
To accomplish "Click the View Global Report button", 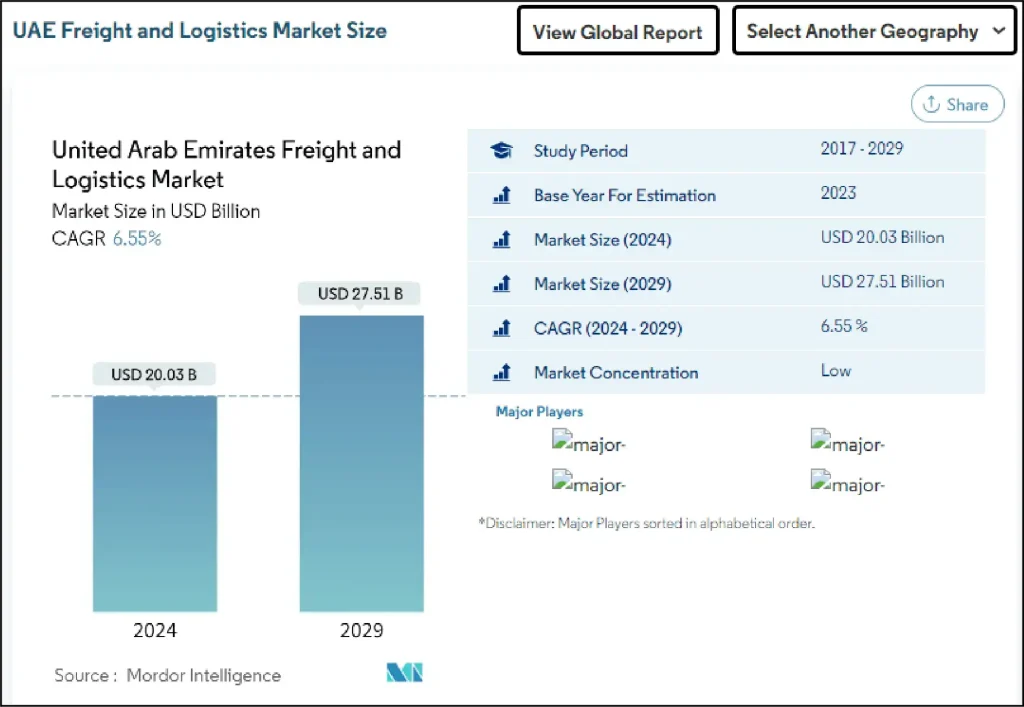I will click(618, 31).
